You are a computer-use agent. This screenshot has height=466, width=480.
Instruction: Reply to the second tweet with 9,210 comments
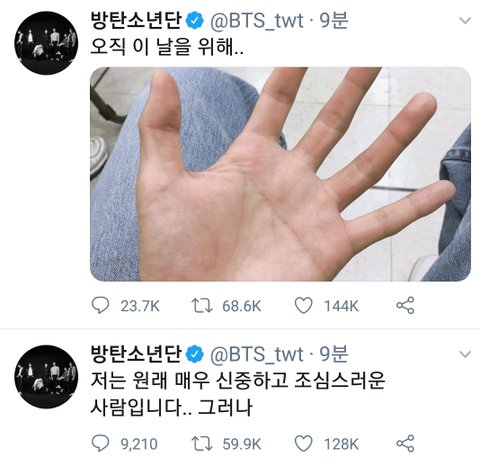pyautogui.click(x=100, y=444)
